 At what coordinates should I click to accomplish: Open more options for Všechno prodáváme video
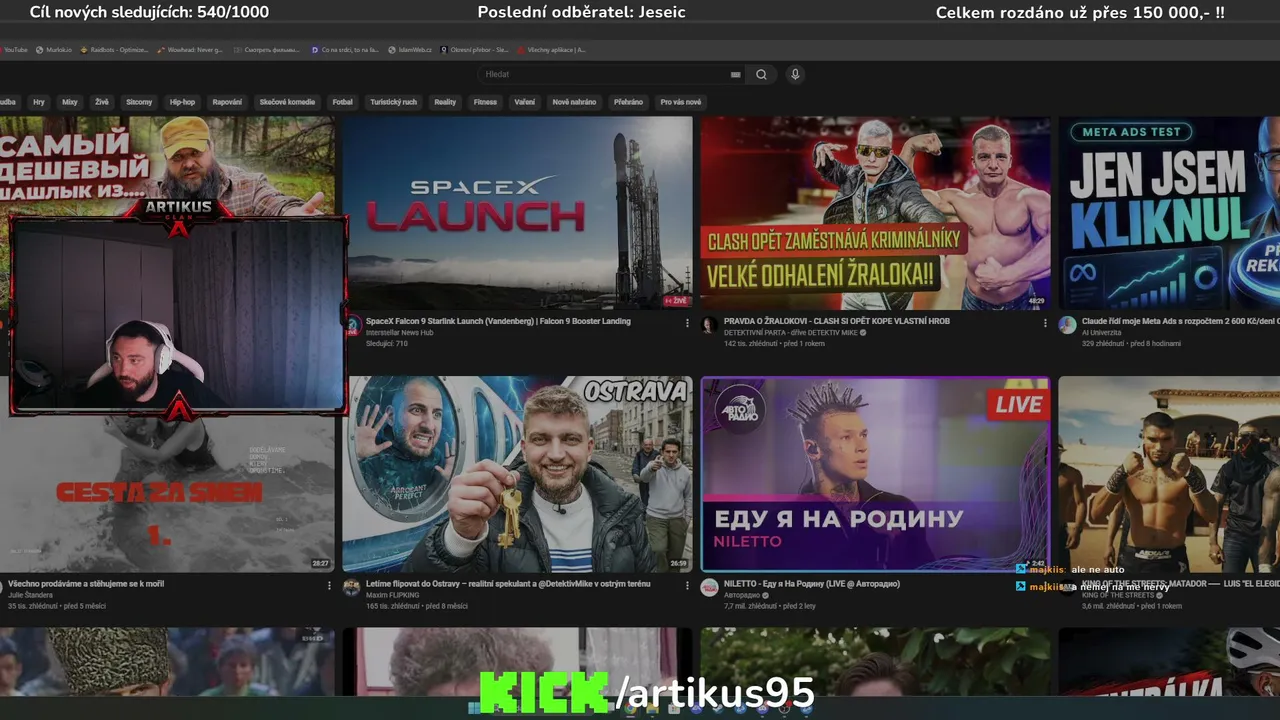329,585
